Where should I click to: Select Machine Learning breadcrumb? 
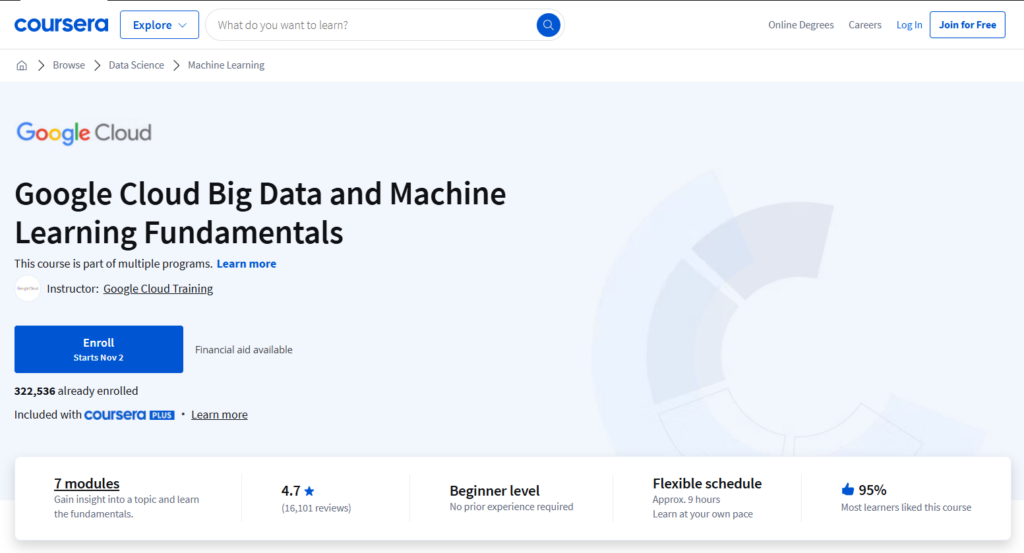pyautogui.click(x=226, y=65)
